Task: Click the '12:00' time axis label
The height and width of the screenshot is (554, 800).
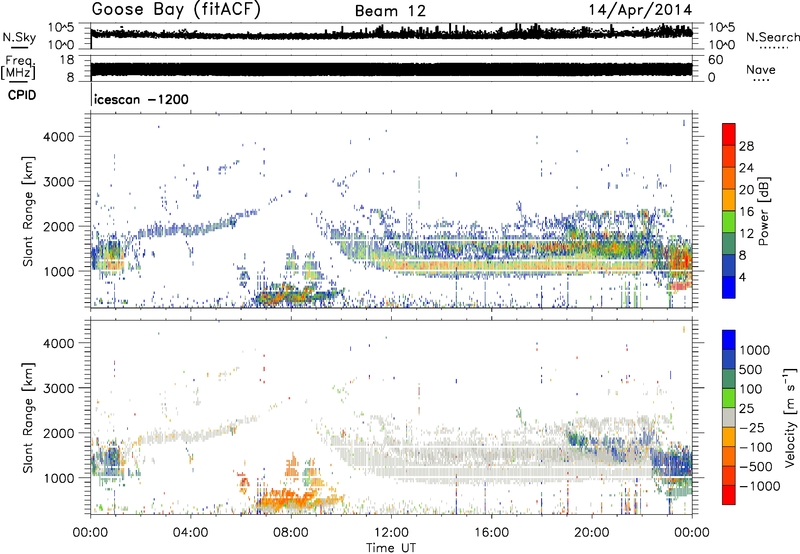Action: point(391,533)
